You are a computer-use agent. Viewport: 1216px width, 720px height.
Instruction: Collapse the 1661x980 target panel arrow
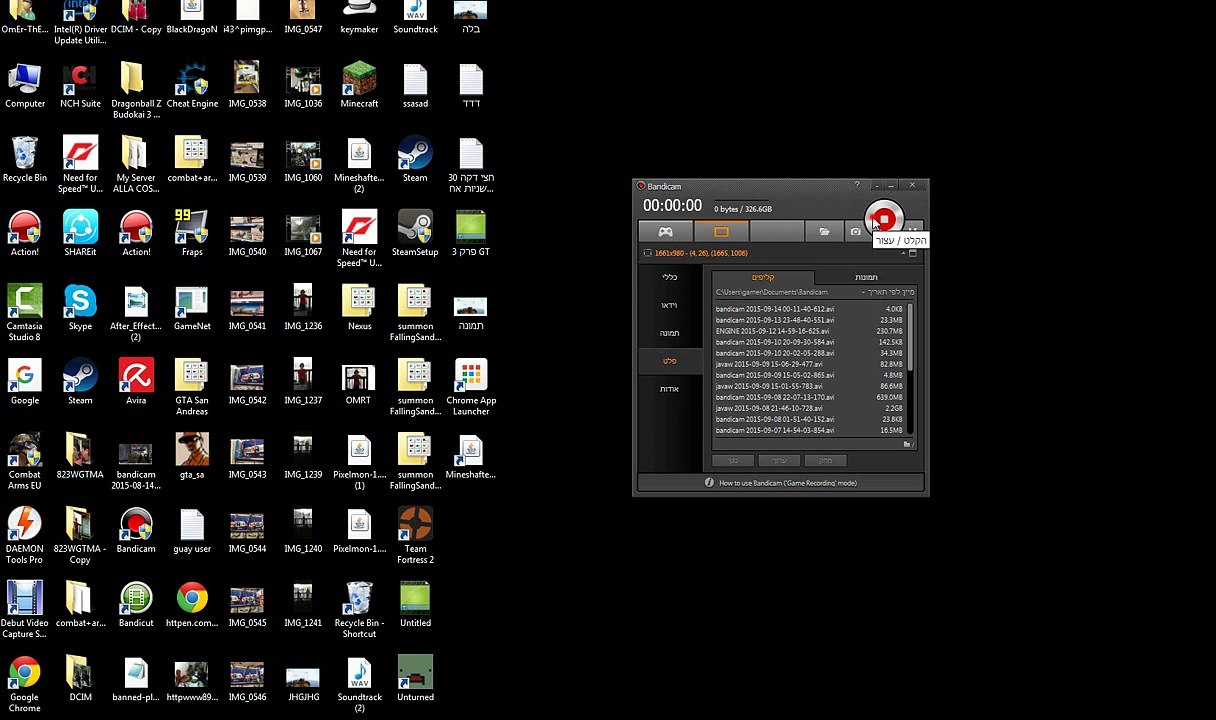(903, 253)
